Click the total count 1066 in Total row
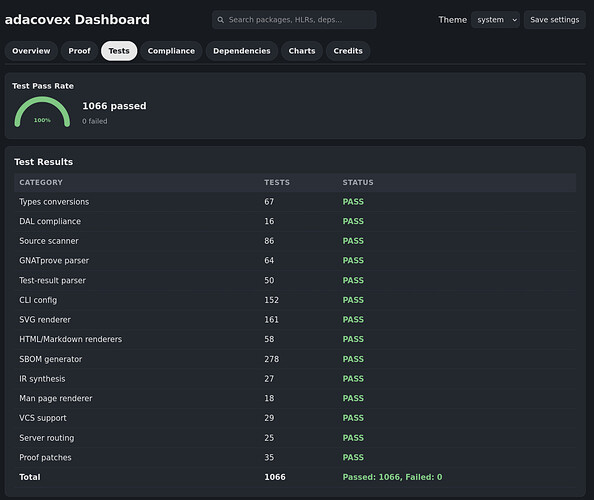Image resolution: width=594 pixels, height=500 pixels. pyautogui.click(x=275, y=477)
